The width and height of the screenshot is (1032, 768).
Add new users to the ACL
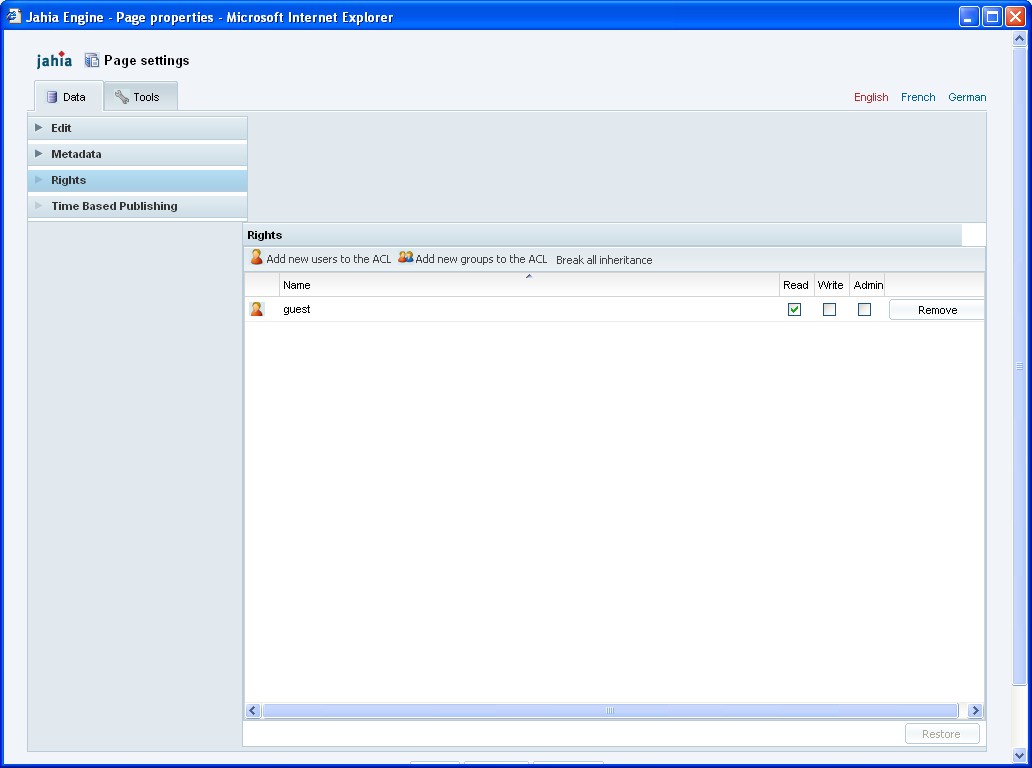[321, 259]
